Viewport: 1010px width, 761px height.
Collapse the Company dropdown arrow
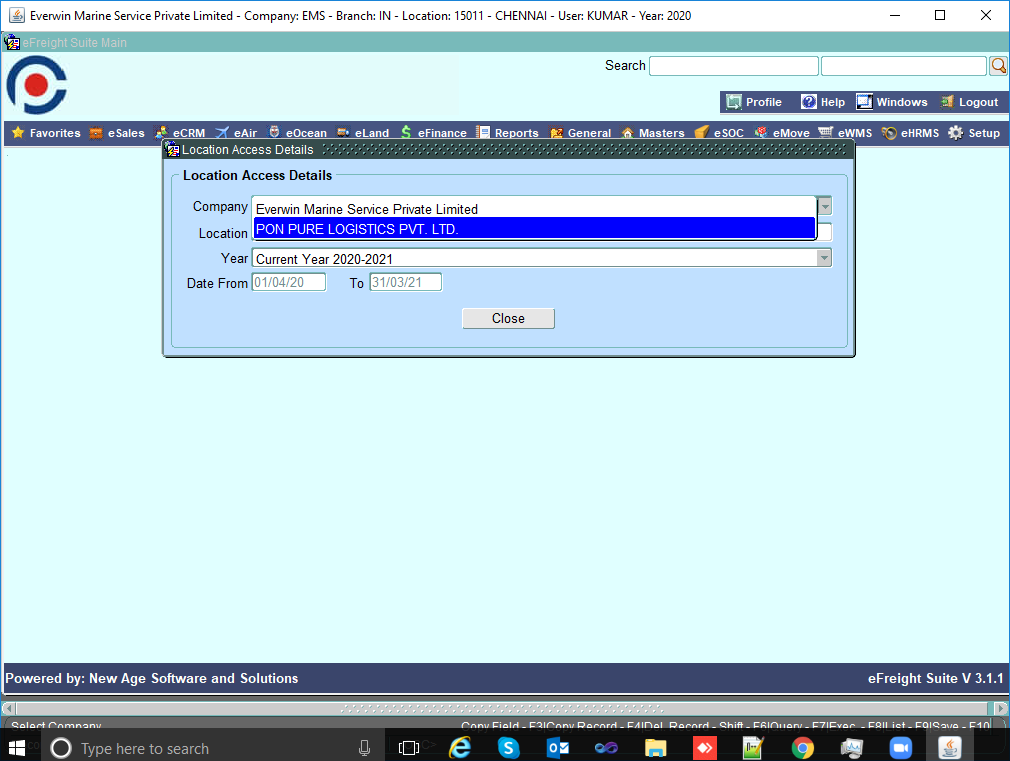(x=825, y=206)
